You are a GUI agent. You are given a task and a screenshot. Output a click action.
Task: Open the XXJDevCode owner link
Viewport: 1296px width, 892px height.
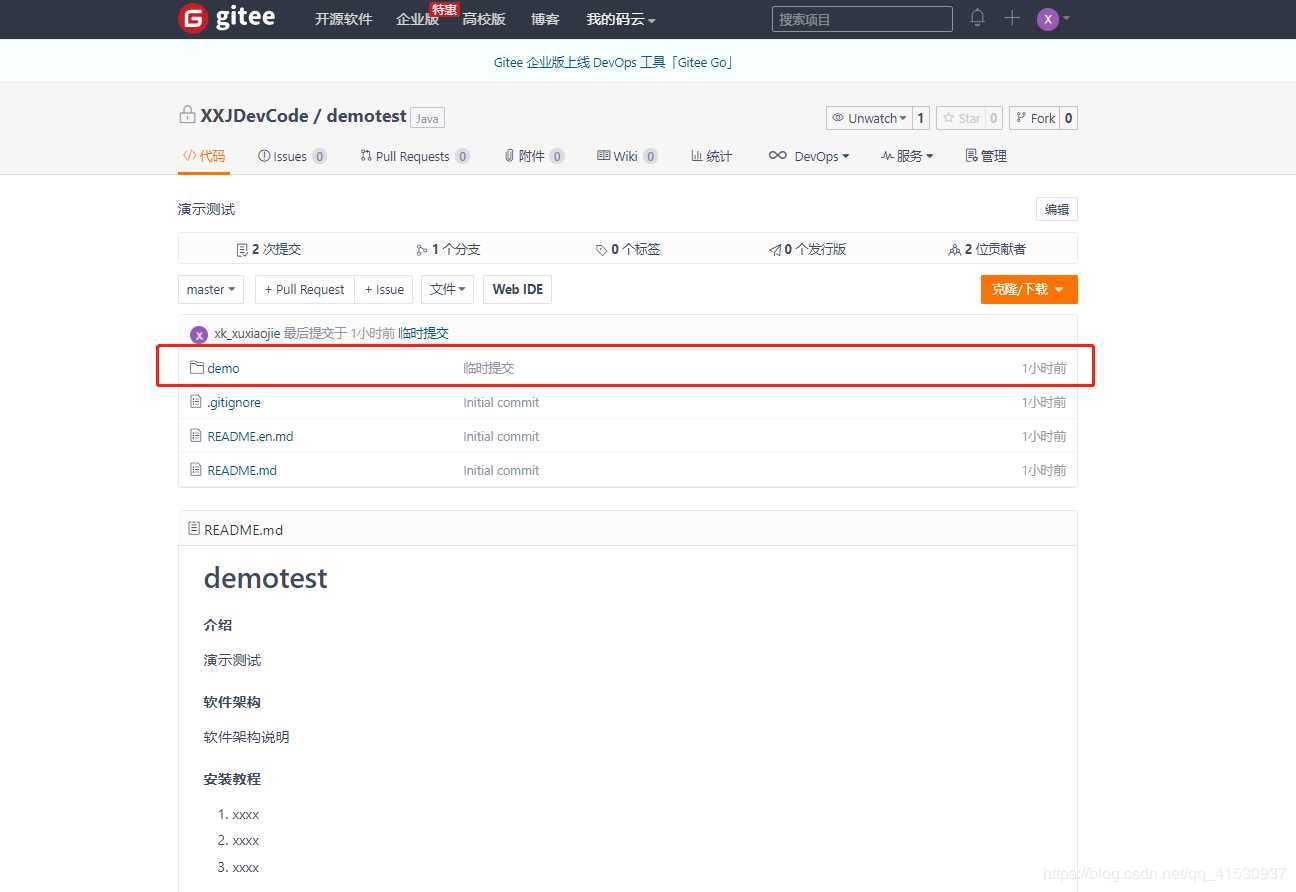(x=254, y=116)
